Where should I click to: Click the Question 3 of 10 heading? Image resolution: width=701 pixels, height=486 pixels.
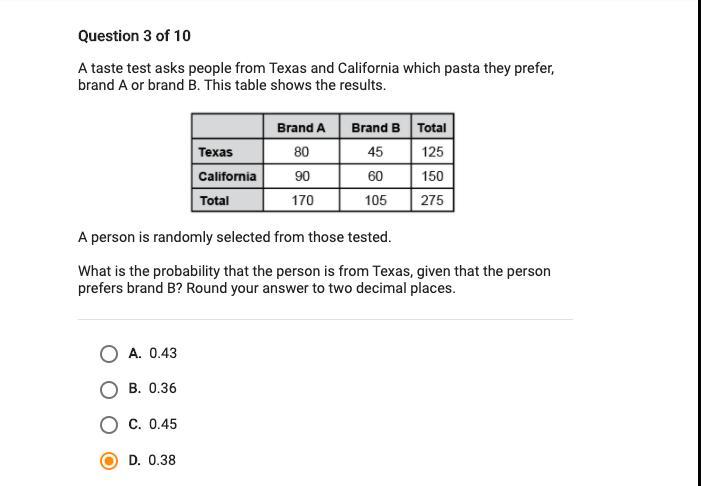134,36
